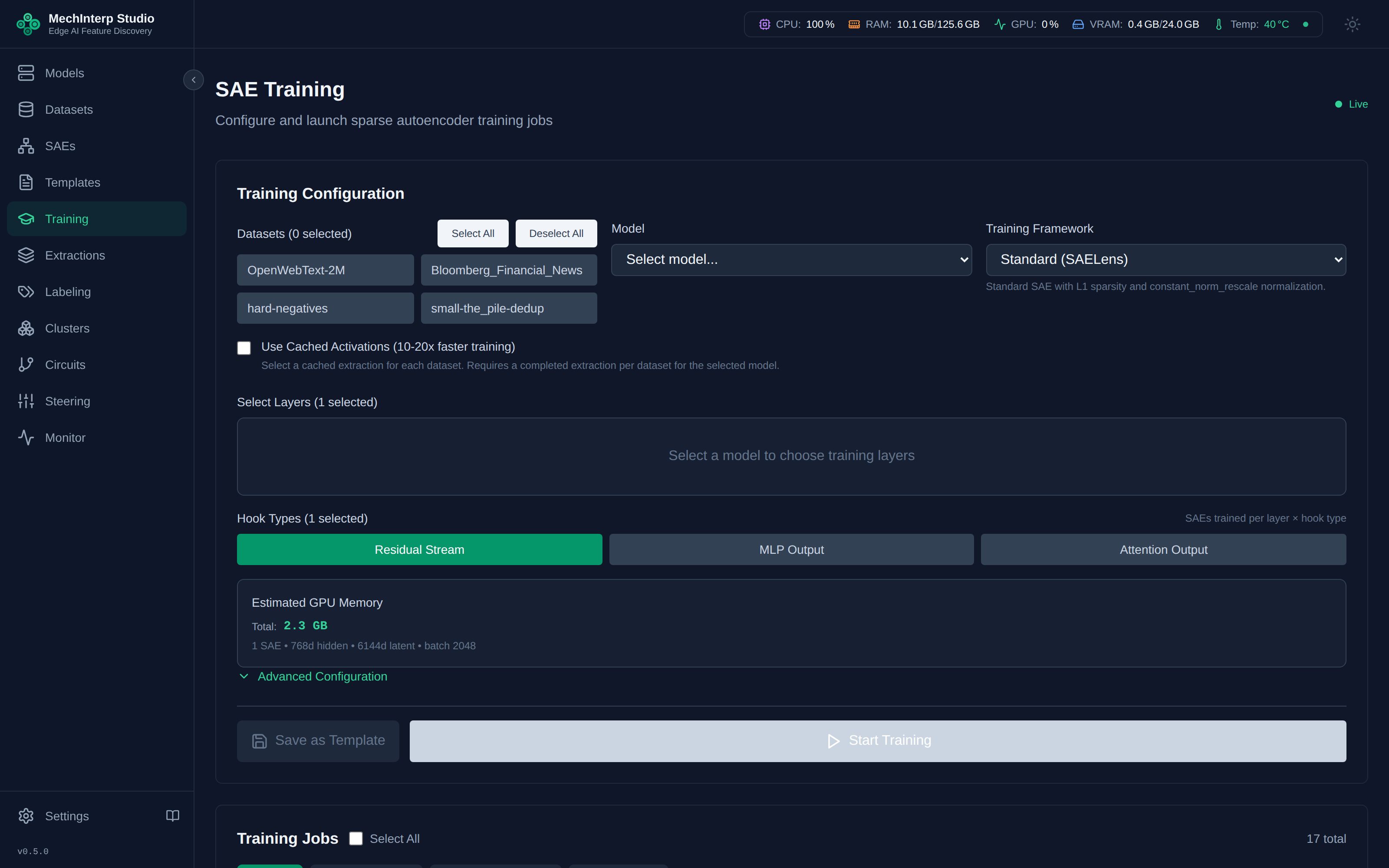Click Start Training button
This screenshot has height=868, width=1389.
tap(878, 741)
